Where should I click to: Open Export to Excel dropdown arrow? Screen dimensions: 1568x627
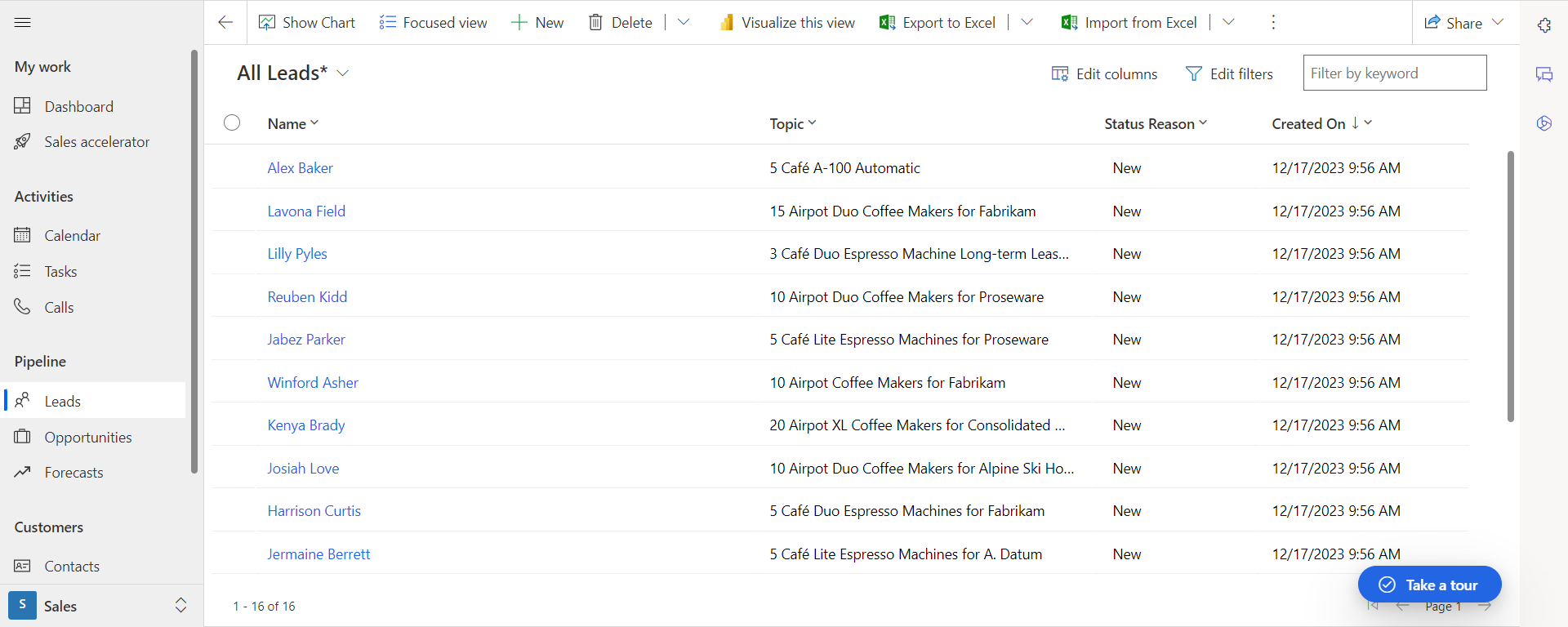tap(1027, 22)
